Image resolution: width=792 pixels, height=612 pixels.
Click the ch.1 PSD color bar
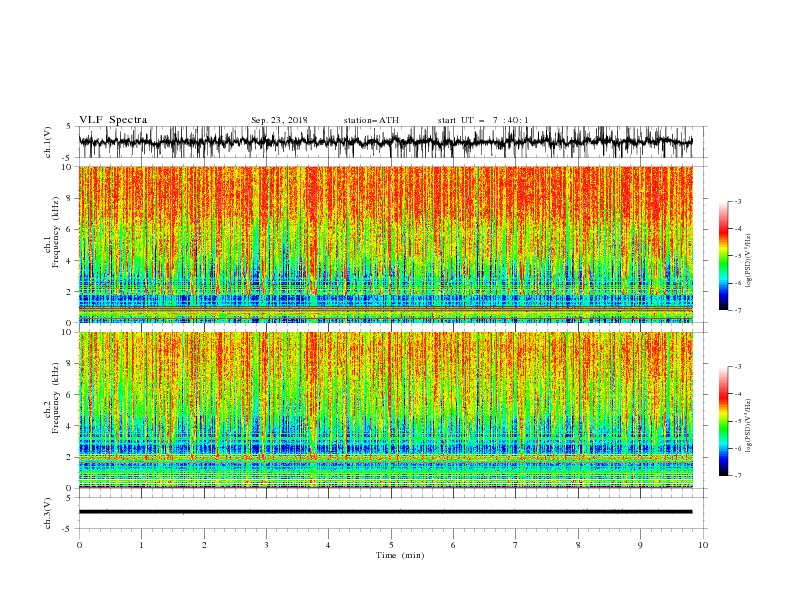click(723, 256)
